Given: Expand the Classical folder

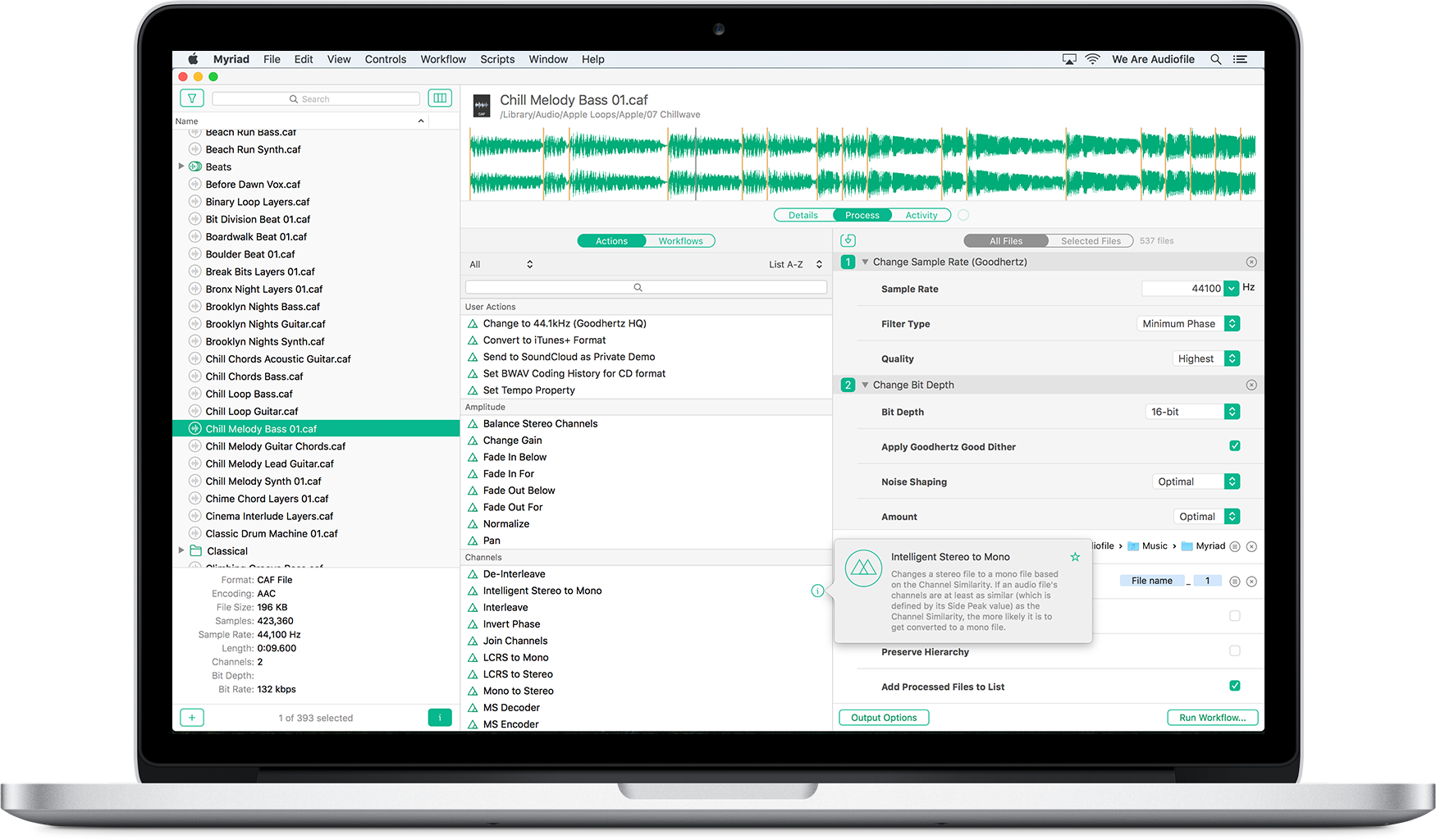Looking at the screenshot, I should [181, 550].
